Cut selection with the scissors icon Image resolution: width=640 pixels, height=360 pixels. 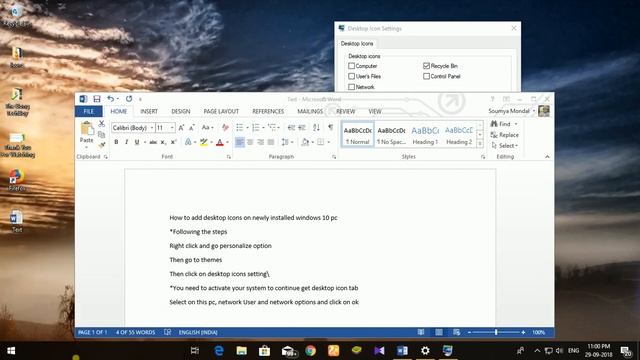[102, 123]
